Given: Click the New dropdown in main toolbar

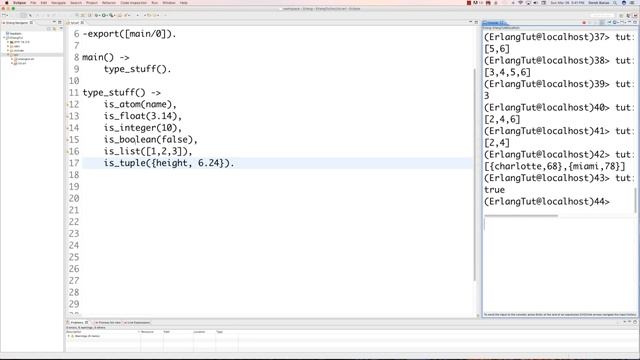Looking at the screenshot, I should 5,15.
